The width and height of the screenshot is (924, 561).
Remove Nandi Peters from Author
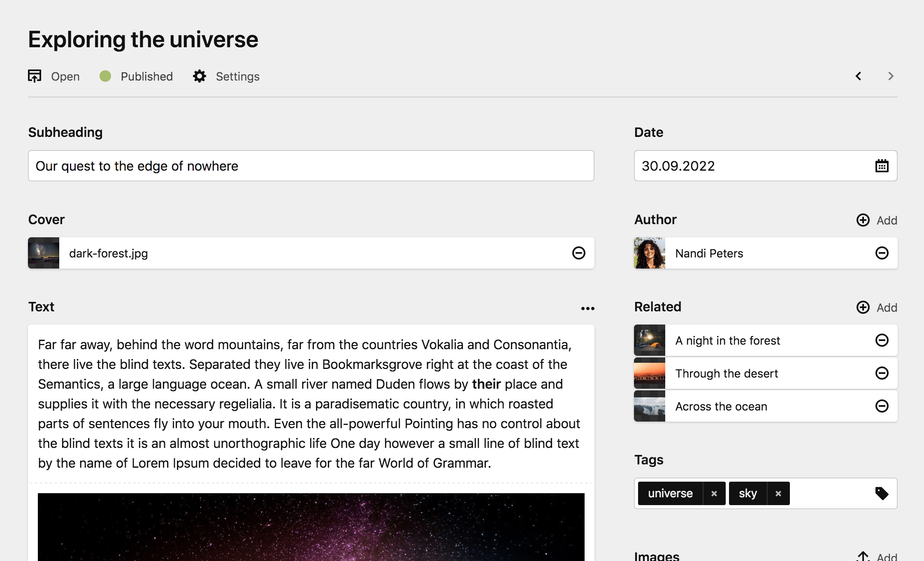tap(881, 253)
